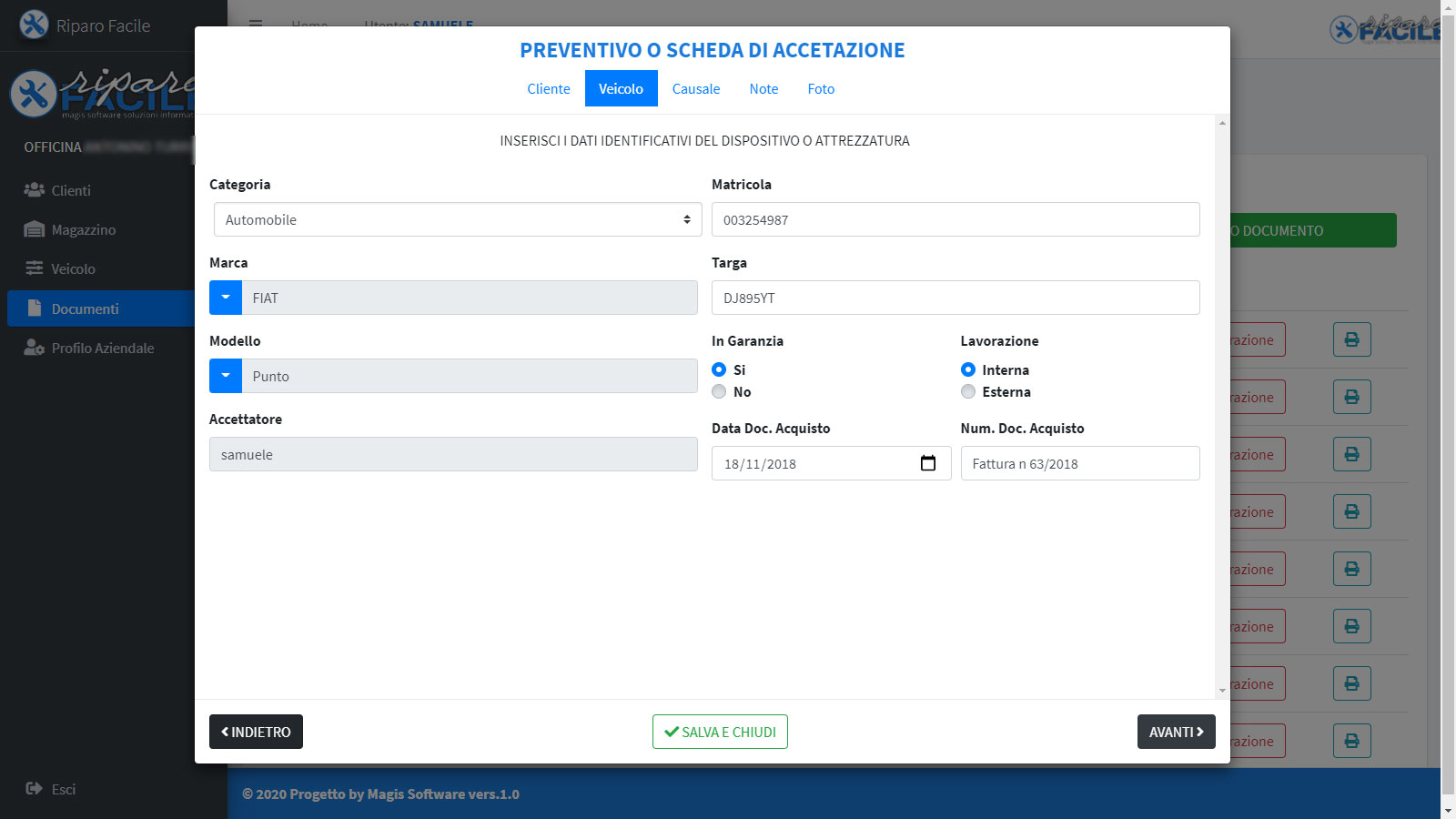Click the checkmark icon on Salva e Chiudi

point(672,732)
